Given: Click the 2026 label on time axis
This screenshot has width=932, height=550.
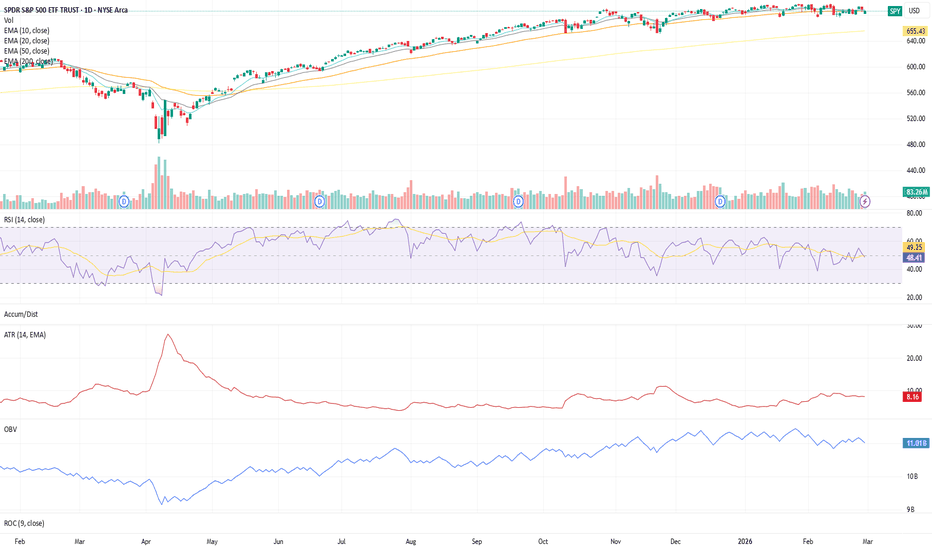Looking at the screenshot, I should [745, 542].
